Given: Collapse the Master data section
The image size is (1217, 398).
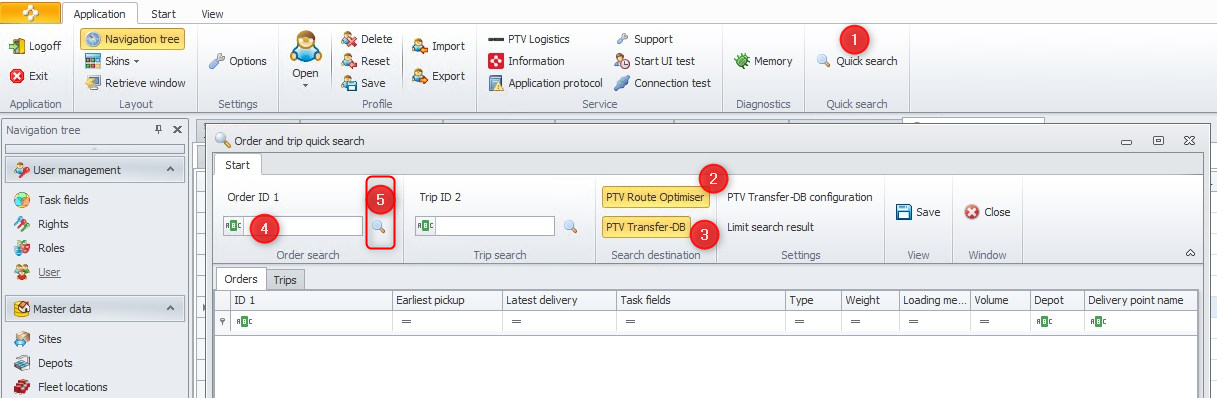Looking at the screenshot, I should [x=170, y=309].
